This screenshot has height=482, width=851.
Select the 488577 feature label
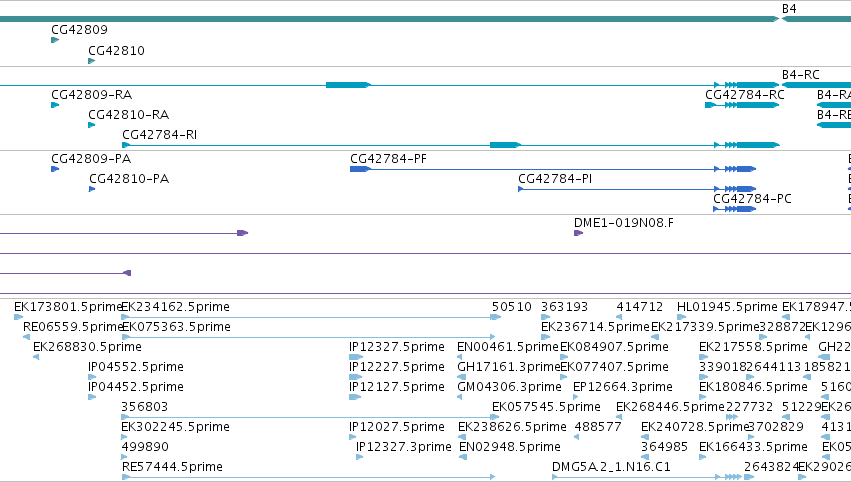pos(598,427)
